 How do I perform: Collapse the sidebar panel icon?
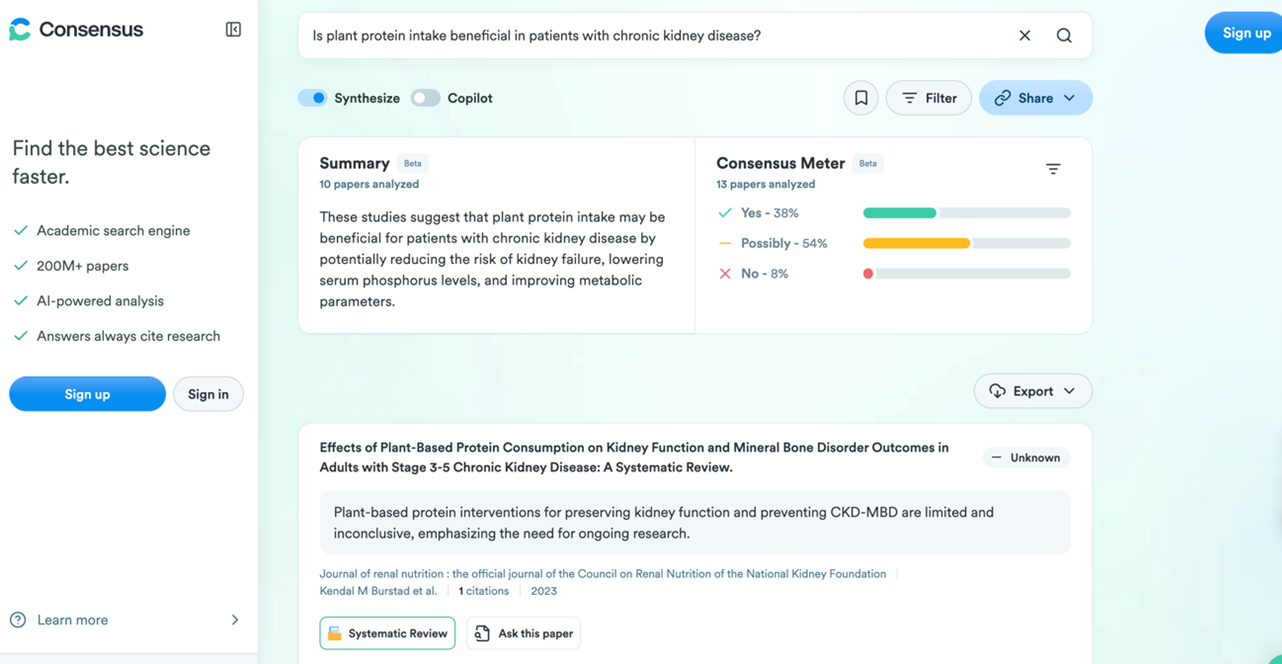(233, 30)
